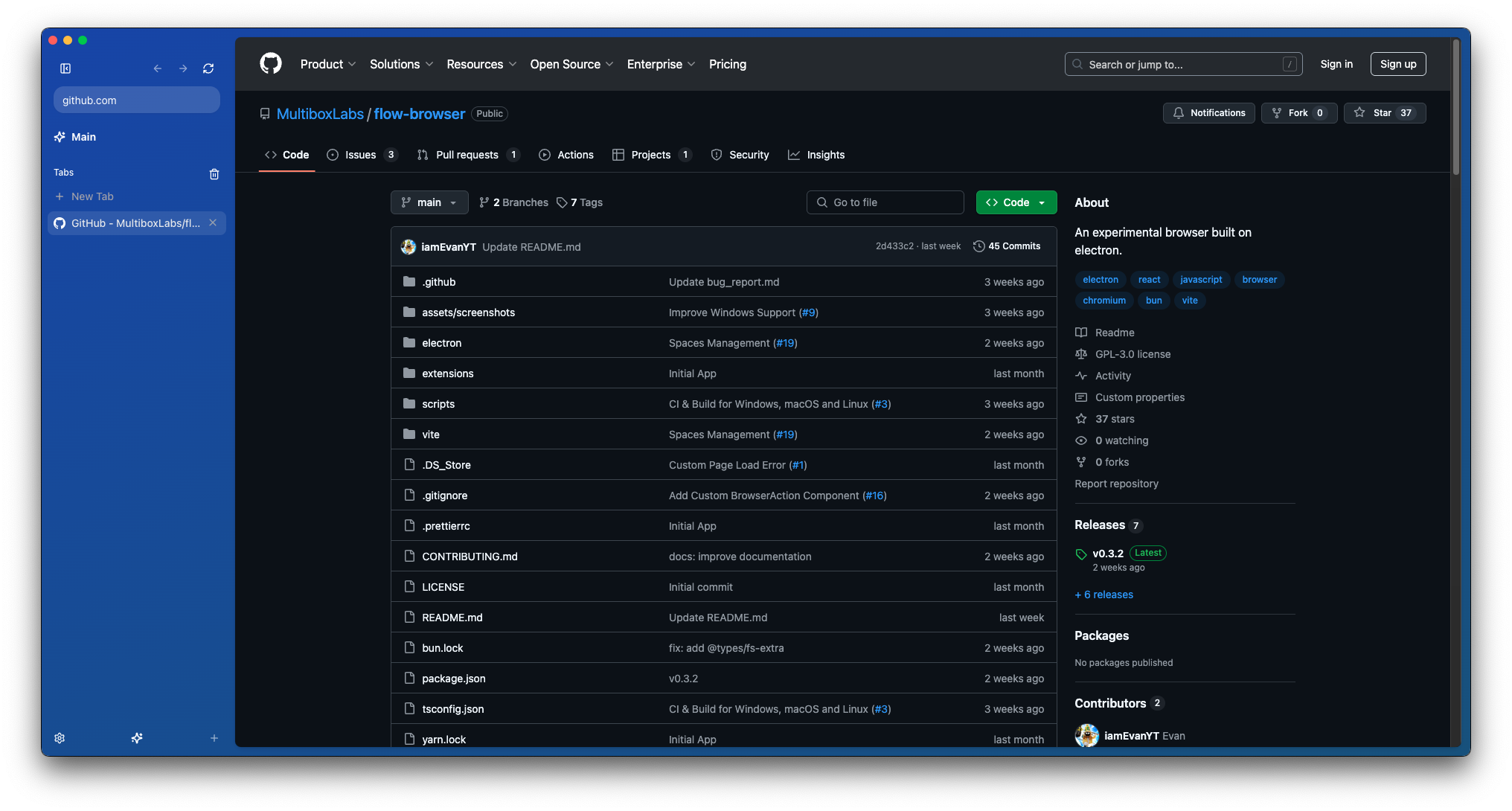Screen dimensions: 1512x811
Task: Star the flow-browser repository
Action: [x=1384, y=113]
